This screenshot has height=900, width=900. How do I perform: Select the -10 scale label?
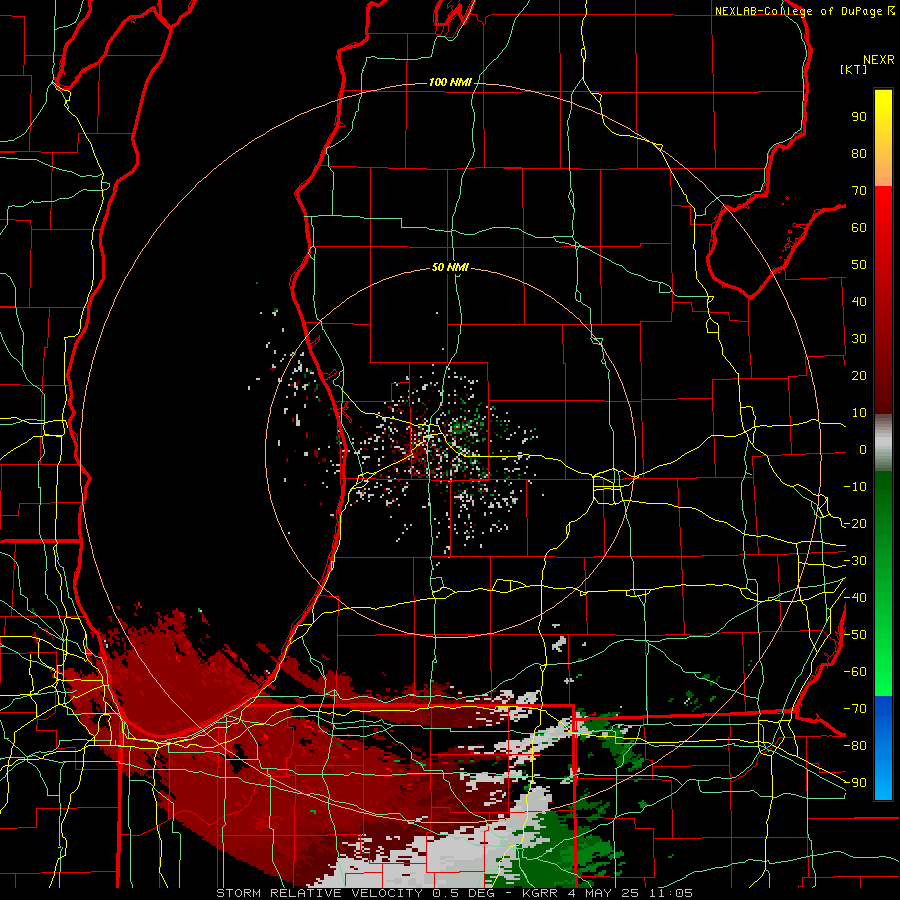pyautogui.click(x=855, y=487)
